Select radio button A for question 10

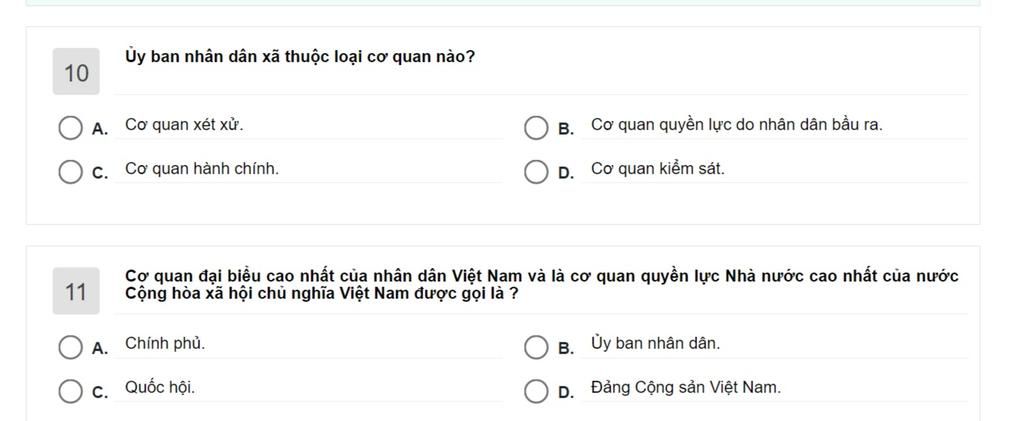point(70,128)
